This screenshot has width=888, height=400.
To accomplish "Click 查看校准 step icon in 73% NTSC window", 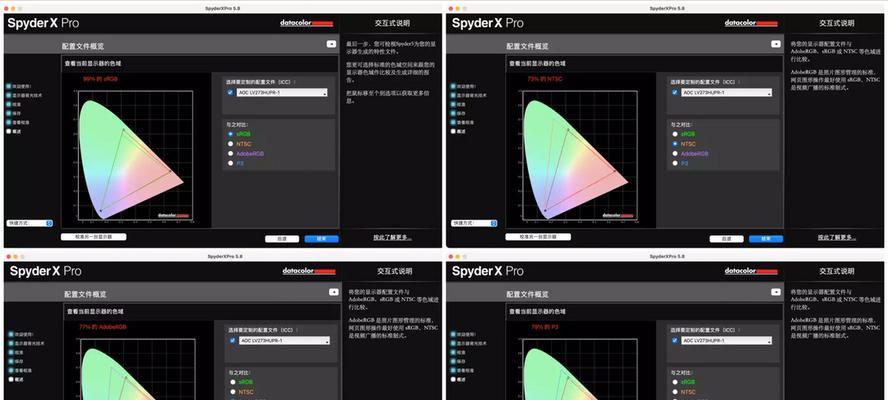I will tap(453, 122).
